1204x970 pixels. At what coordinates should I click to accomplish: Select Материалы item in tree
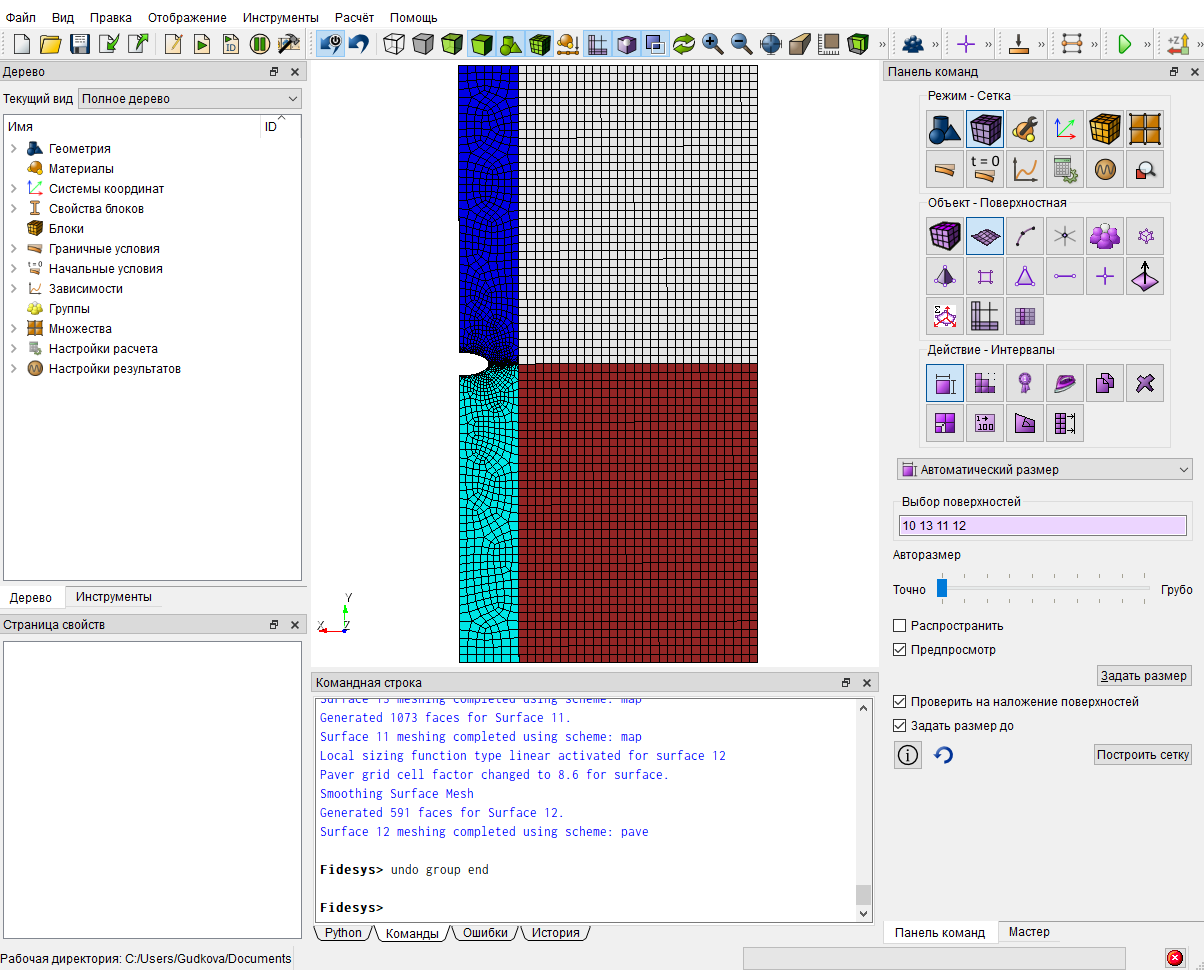[x=81, y=169]
